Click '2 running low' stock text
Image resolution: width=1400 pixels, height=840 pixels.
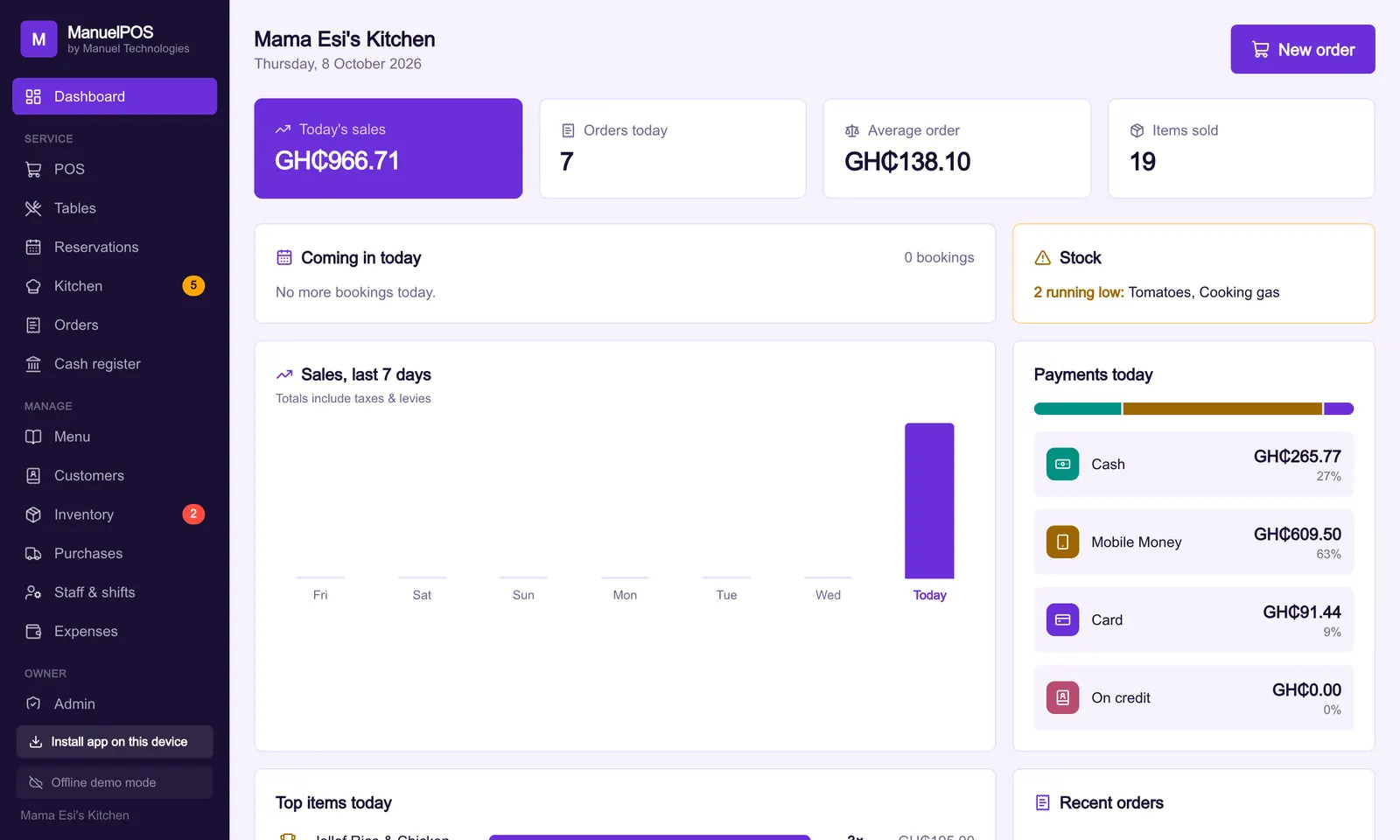click(x=1078, y=292)
